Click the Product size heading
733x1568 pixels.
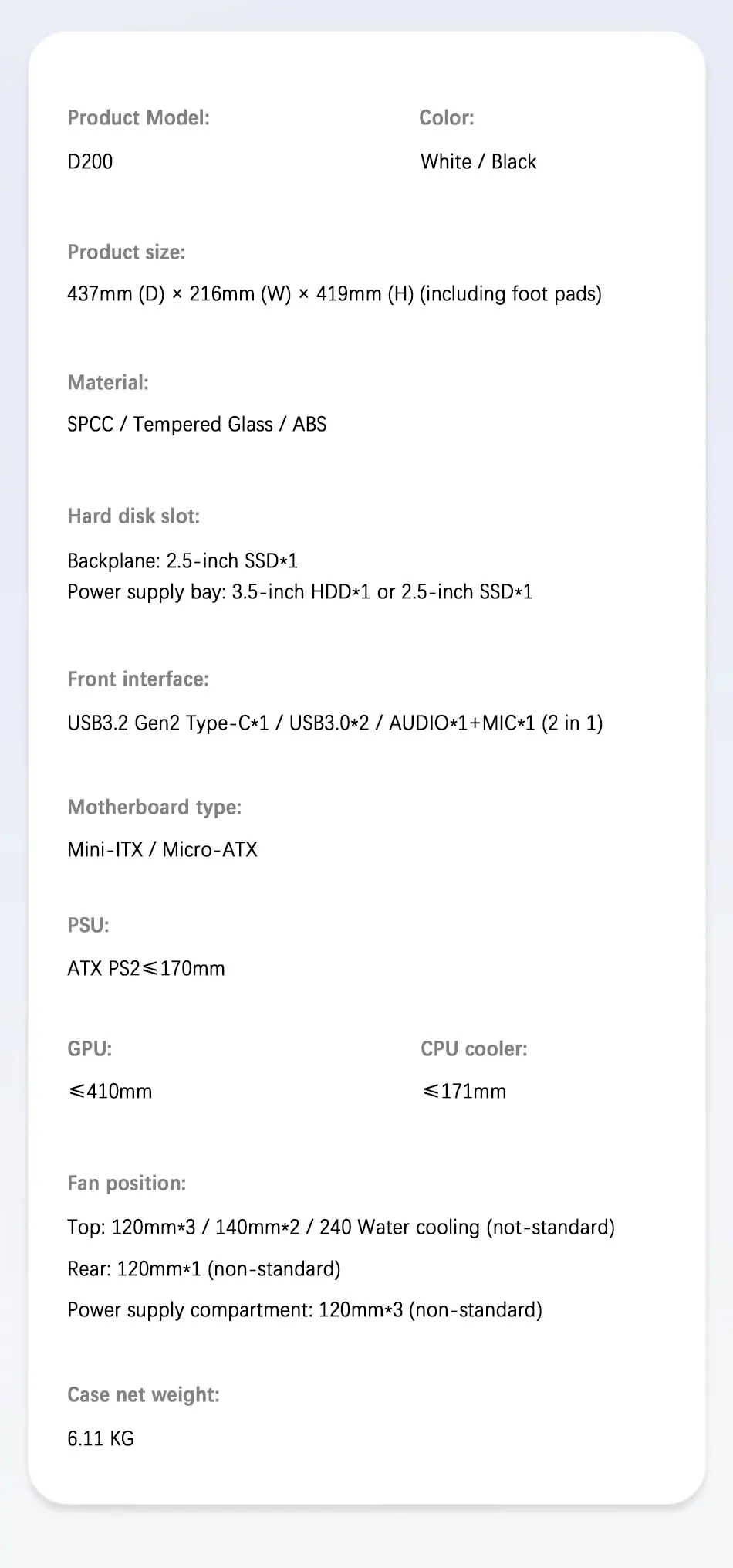tap(127, 252)
